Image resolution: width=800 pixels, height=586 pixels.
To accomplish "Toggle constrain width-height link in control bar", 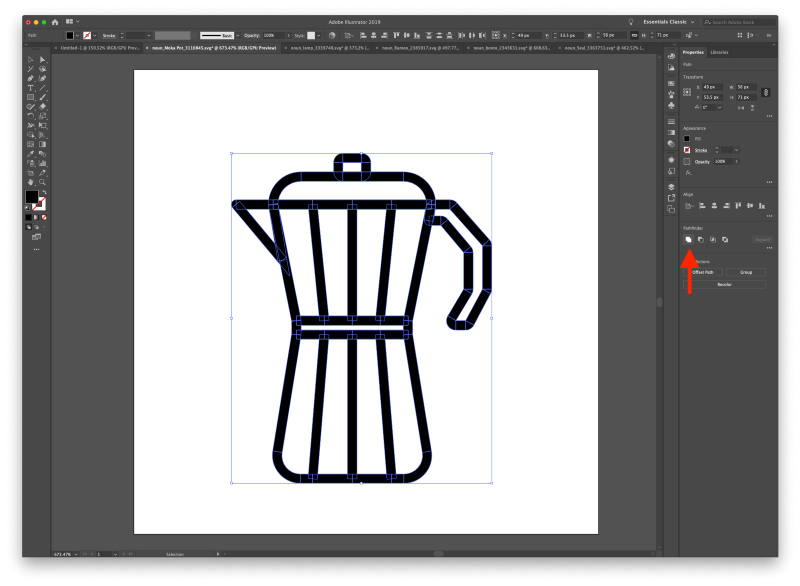I will pyautogui.click(x=634, y=35).
